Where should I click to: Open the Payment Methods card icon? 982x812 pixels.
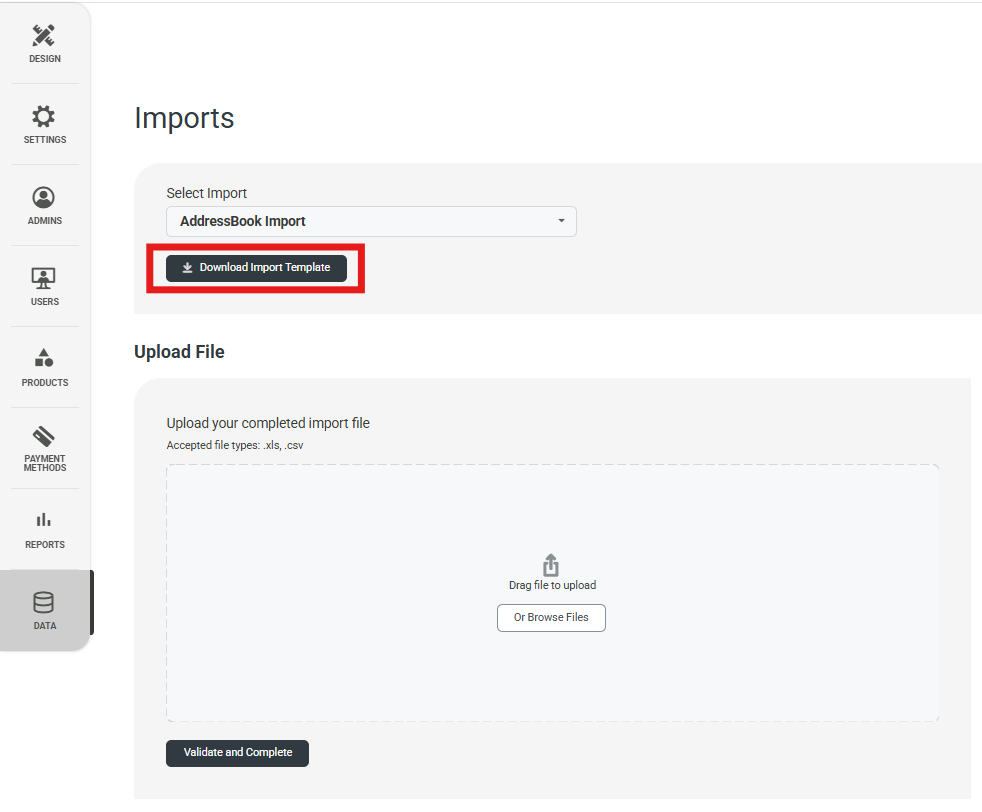(x=44, y=437)
